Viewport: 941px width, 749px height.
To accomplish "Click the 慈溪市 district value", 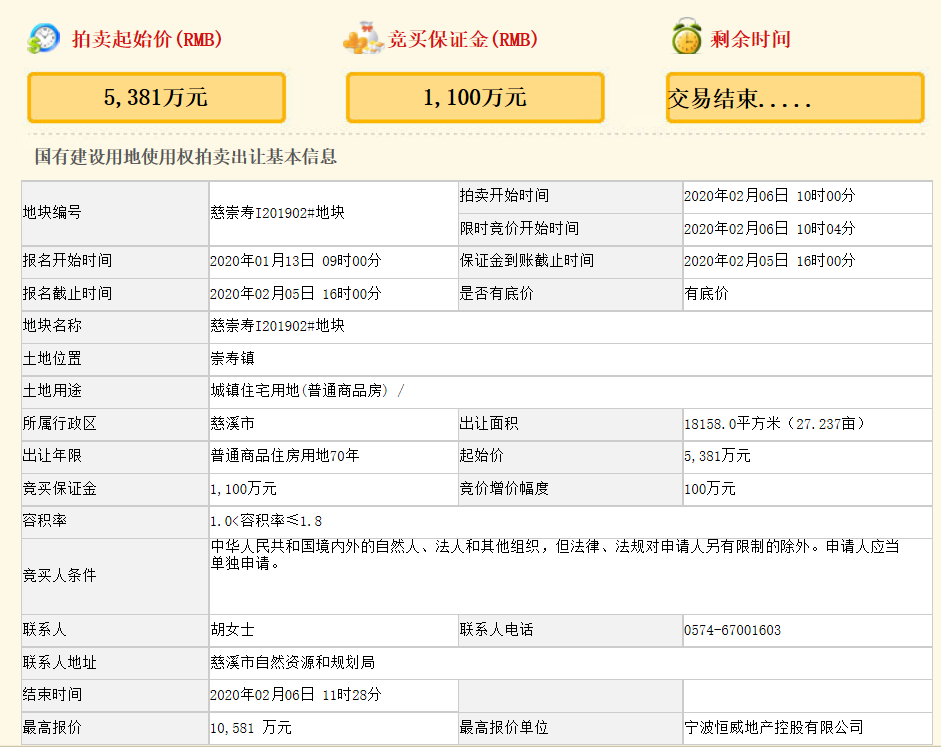I will pyautogui.click(x=232, y=423).
